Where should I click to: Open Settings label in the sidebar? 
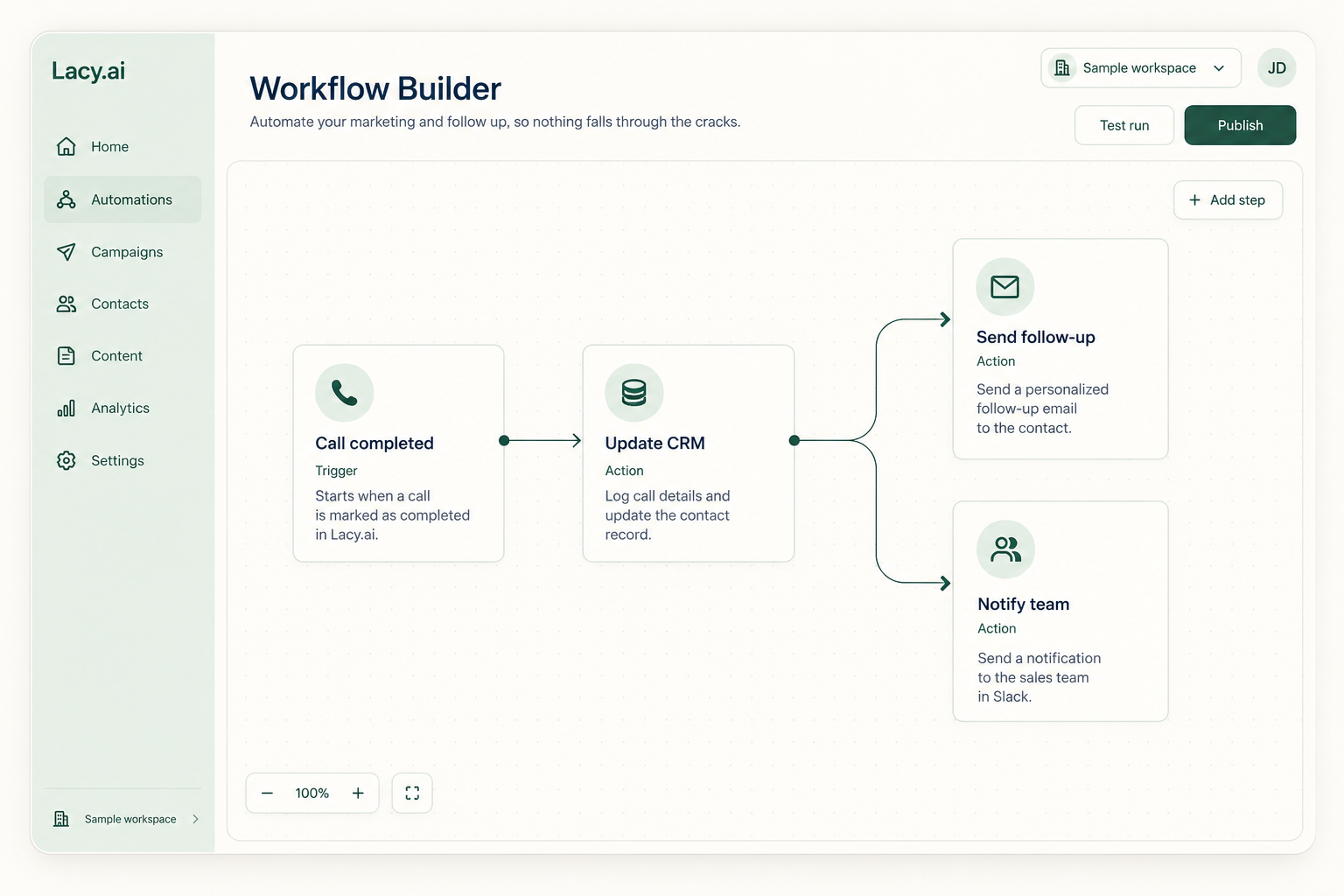point(117,460)
